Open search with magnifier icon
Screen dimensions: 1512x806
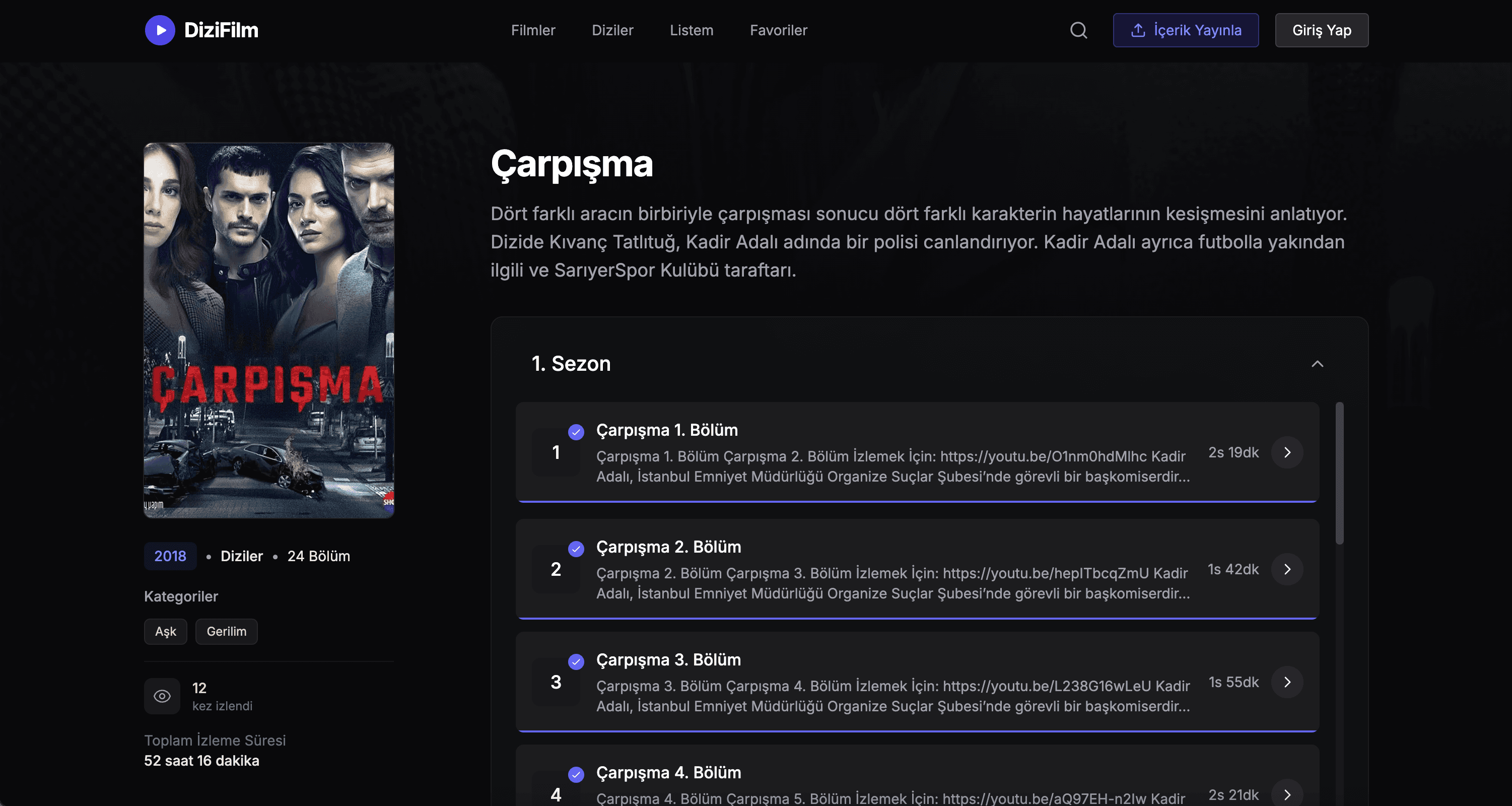pos(1078,30)
